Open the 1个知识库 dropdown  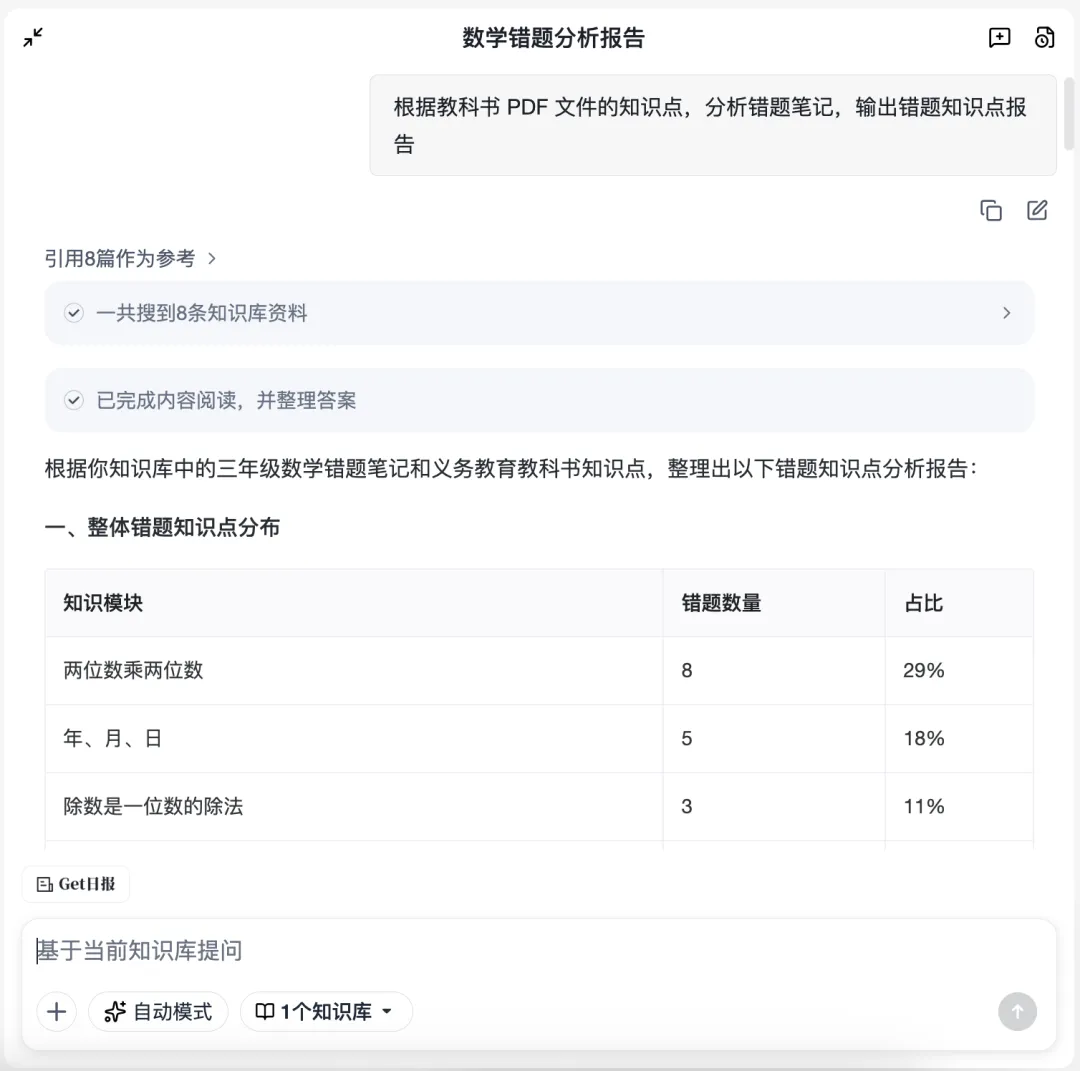(326, 1012)
